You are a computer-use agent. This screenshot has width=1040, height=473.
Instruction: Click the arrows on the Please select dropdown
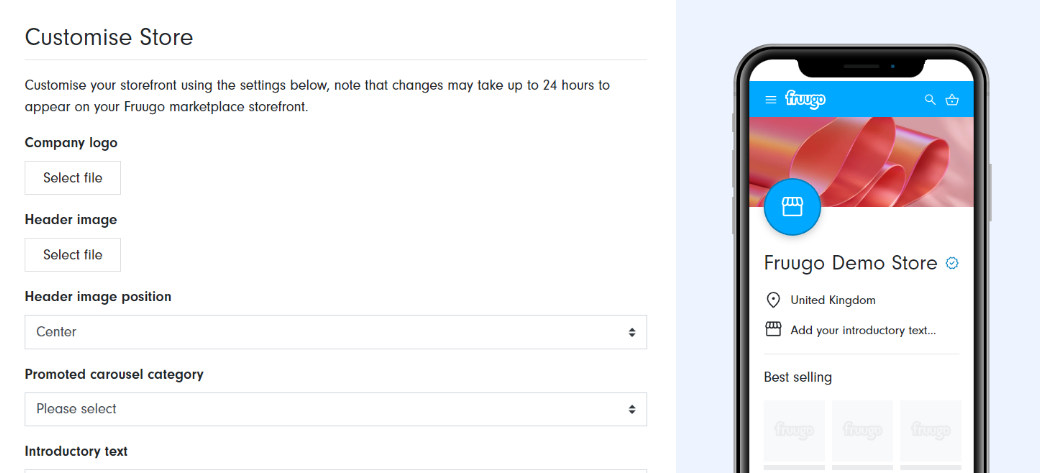coord(632,409)
